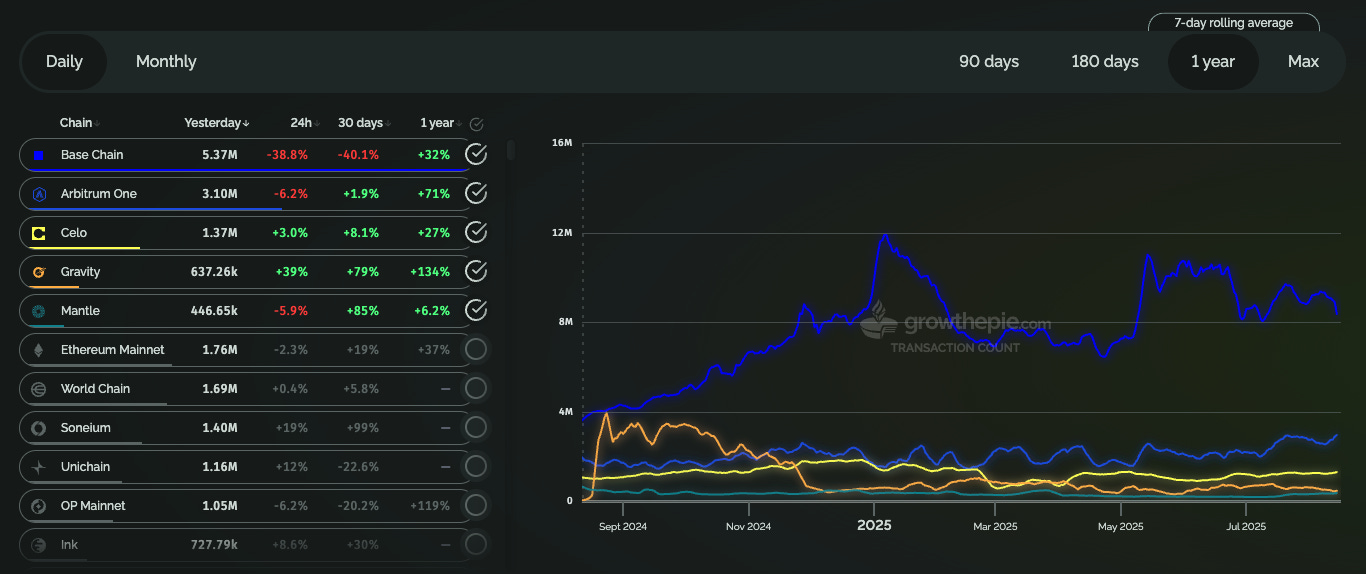The height and width of the screenshot is (574, 1366).
Task: Click the Mantle logo icon
Action: click(x=39, y=311)
